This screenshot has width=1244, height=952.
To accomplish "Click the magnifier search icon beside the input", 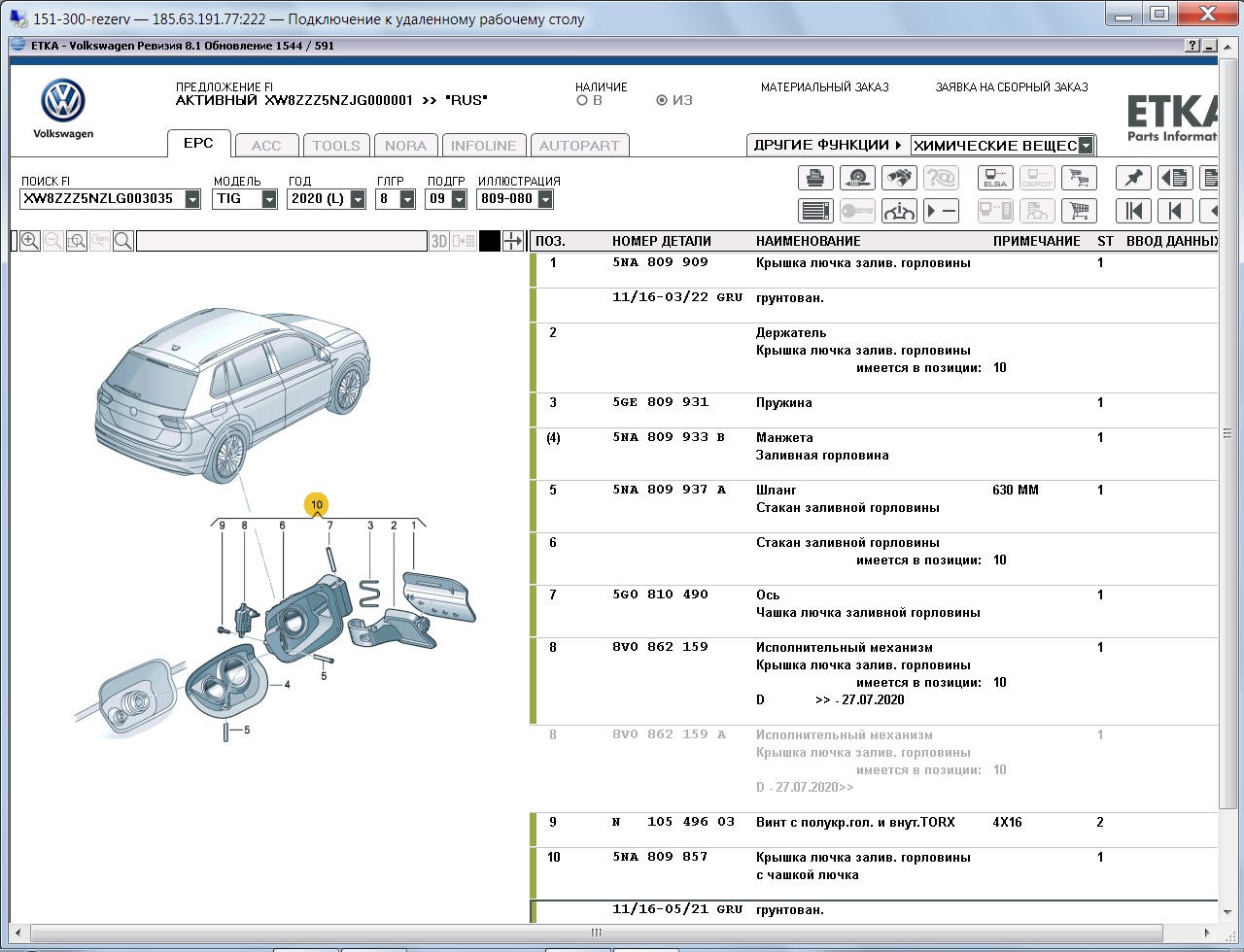I will 123,241.
